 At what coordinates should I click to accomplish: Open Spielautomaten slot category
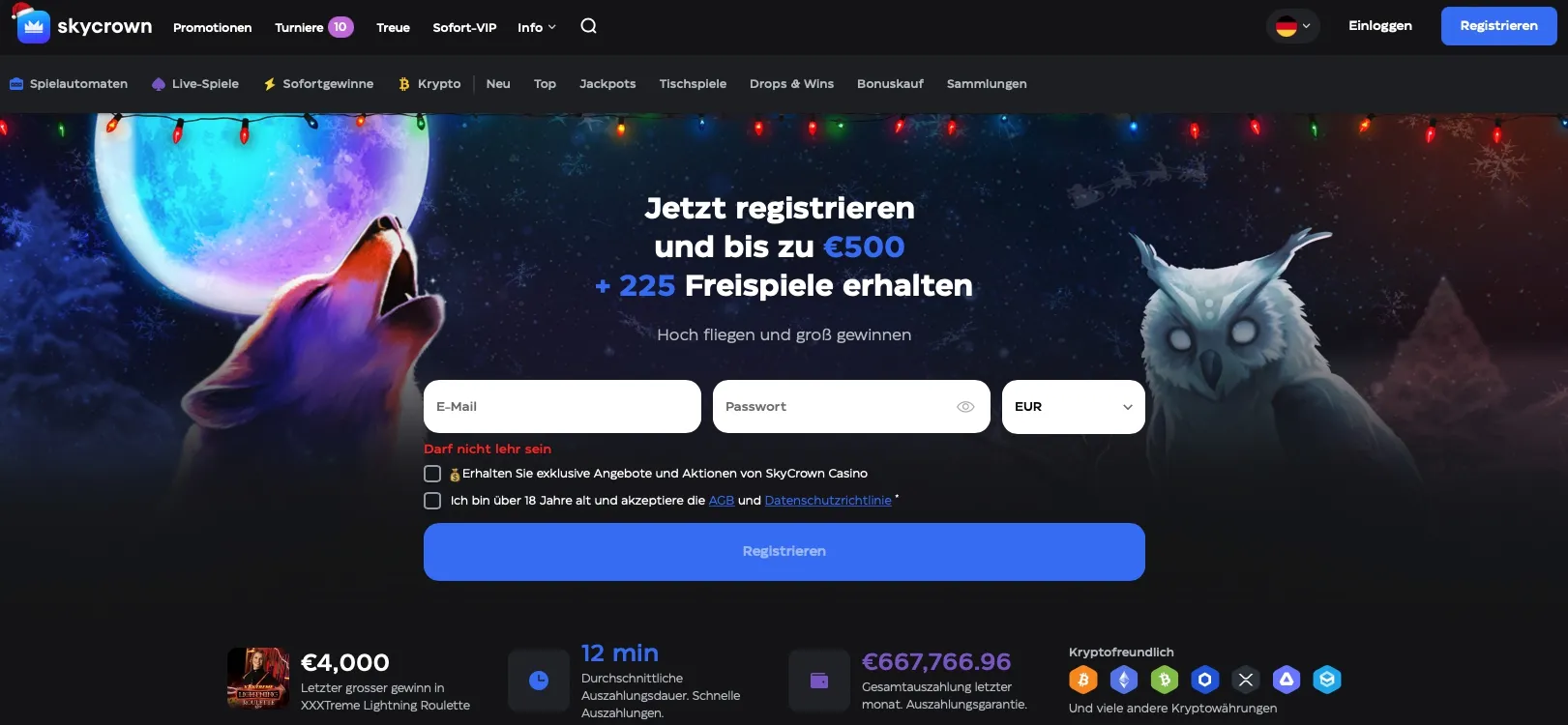[69, 84]
